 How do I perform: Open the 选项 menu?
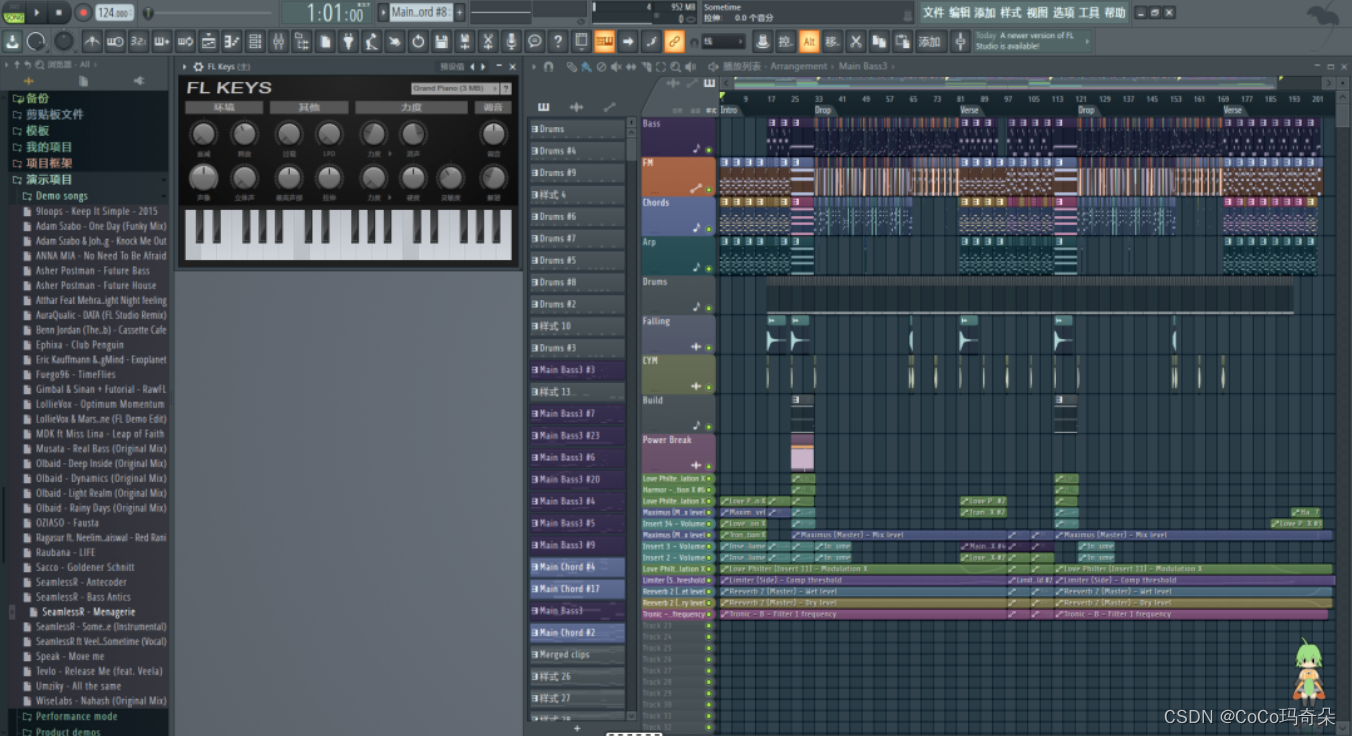(x=1063, y=12)
